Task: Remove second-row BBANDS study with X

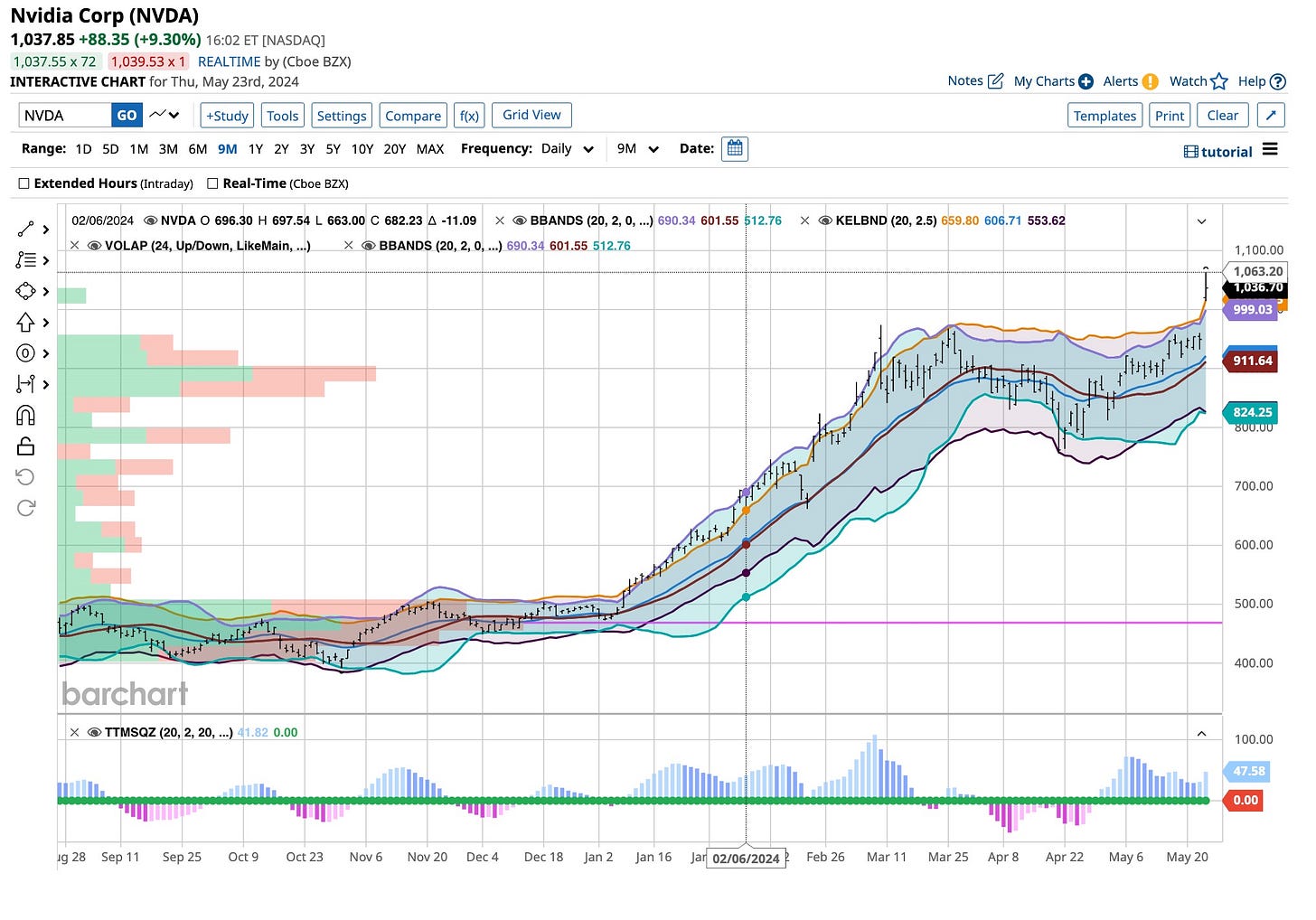Action: [349, 246]
